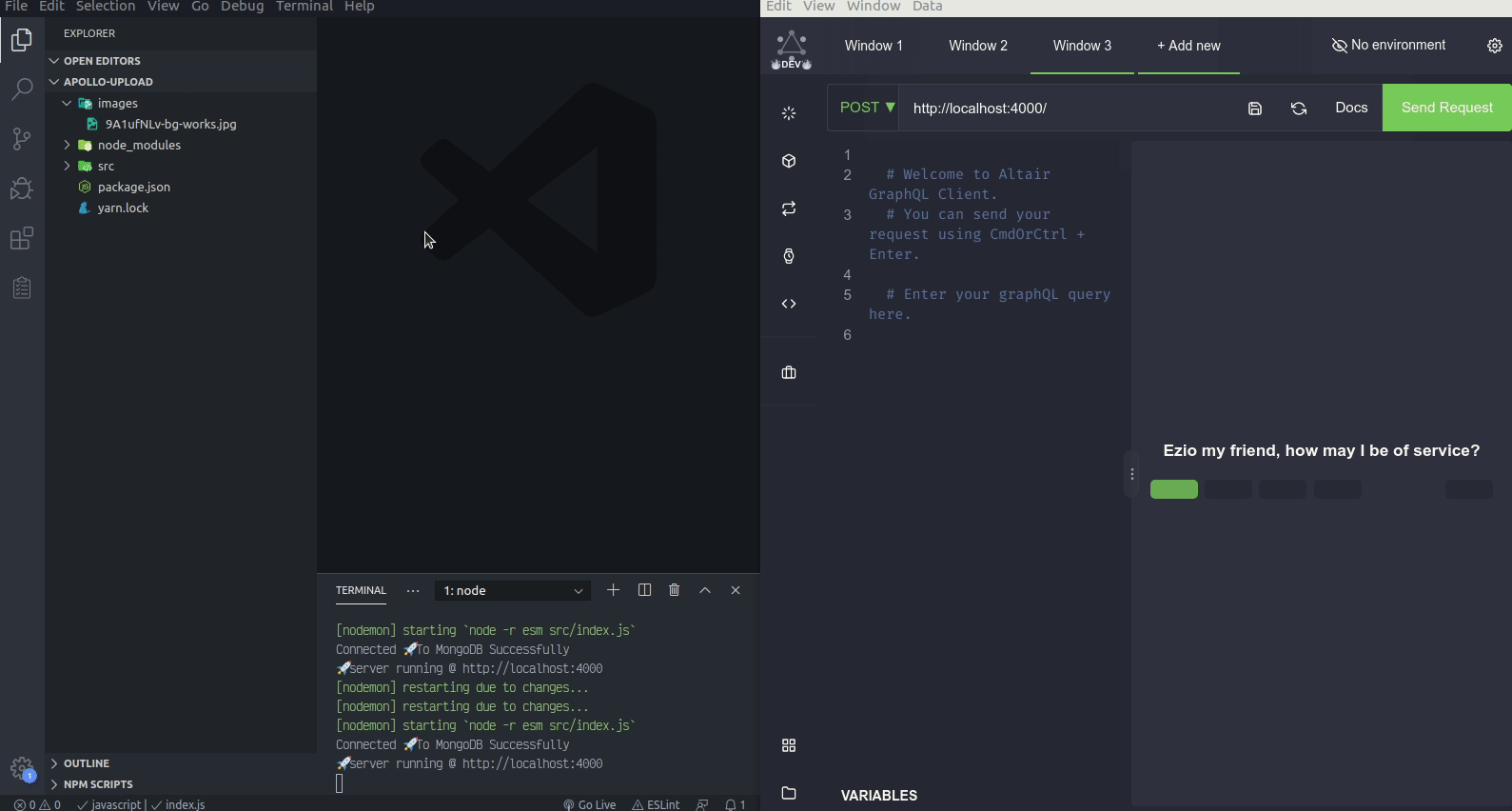
Task: Open the Debug view in activity bar
Action: click(21, 188)
